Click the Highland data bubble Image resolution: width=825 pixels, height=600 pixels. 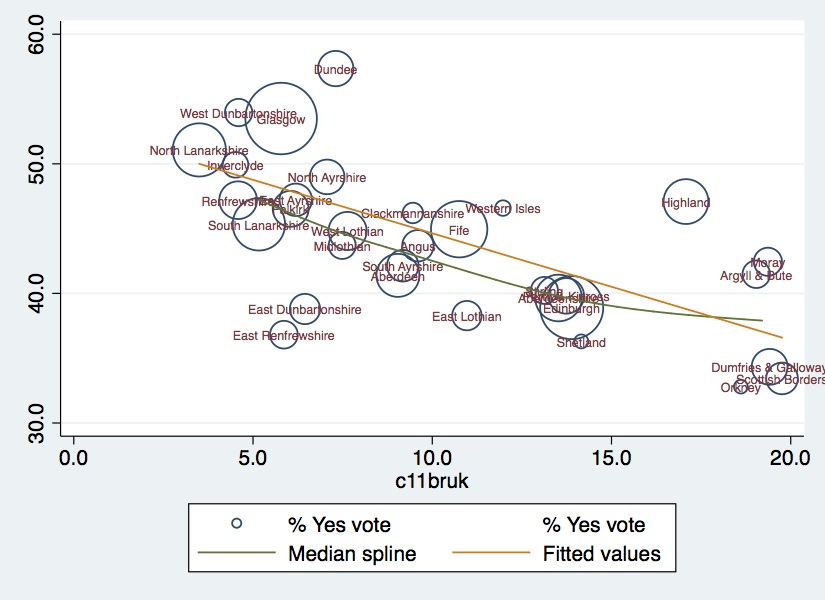(685, 203)
